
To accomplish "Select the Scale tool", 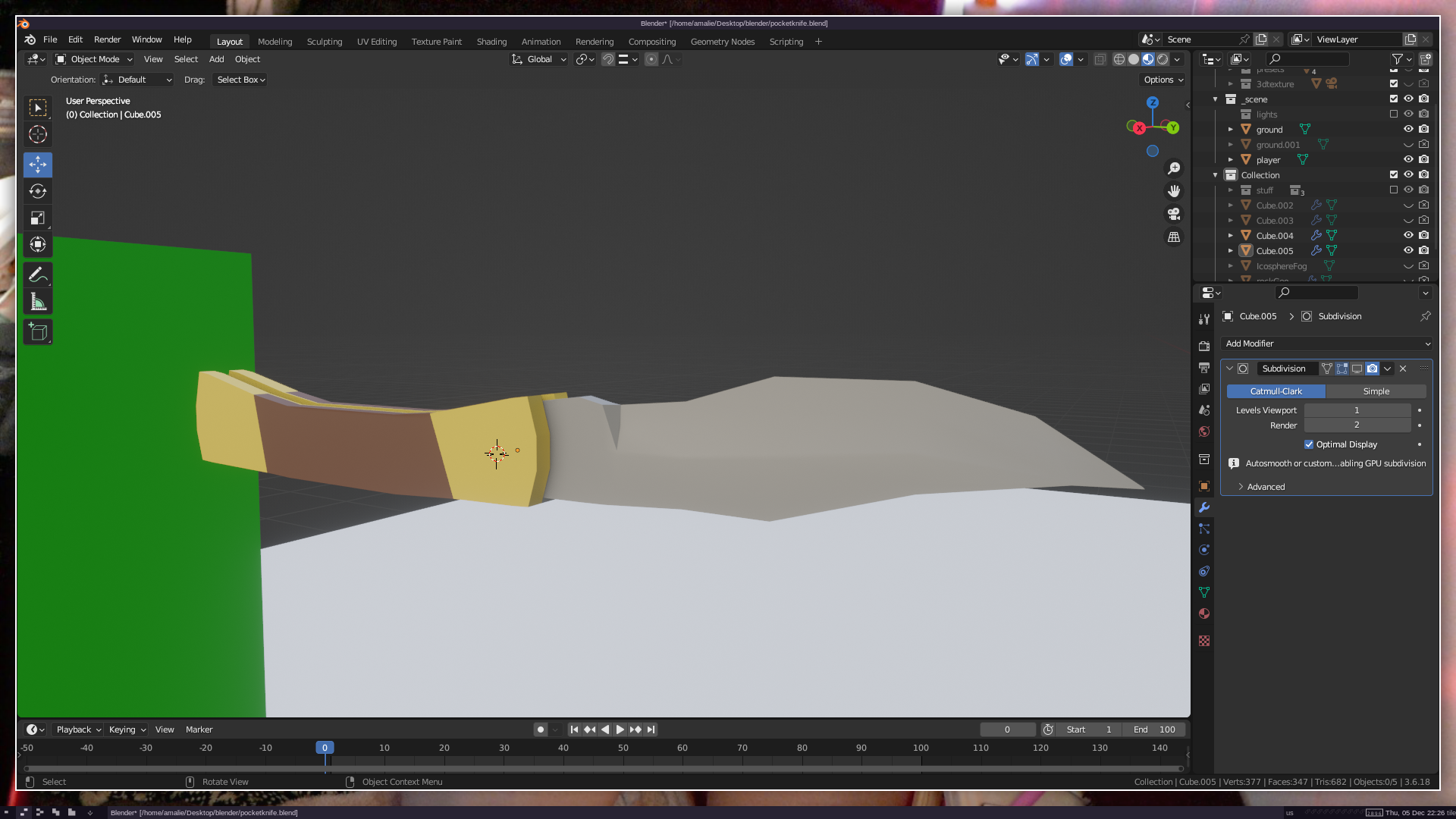I will click(38, 218).
